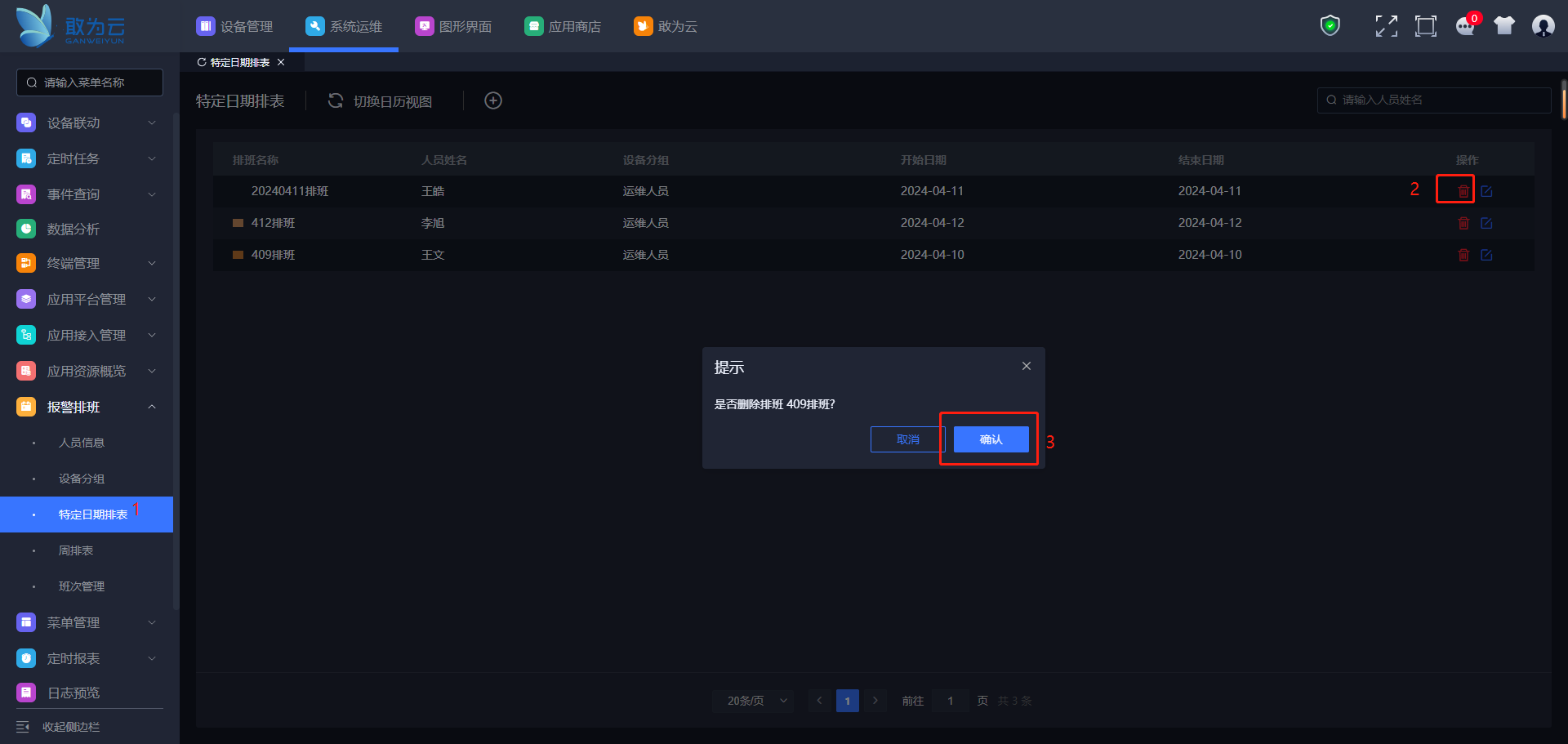This screenshot has width=1568, height=744.
Task: Open the 班次管理 submenu item
Action: point(82,586)
